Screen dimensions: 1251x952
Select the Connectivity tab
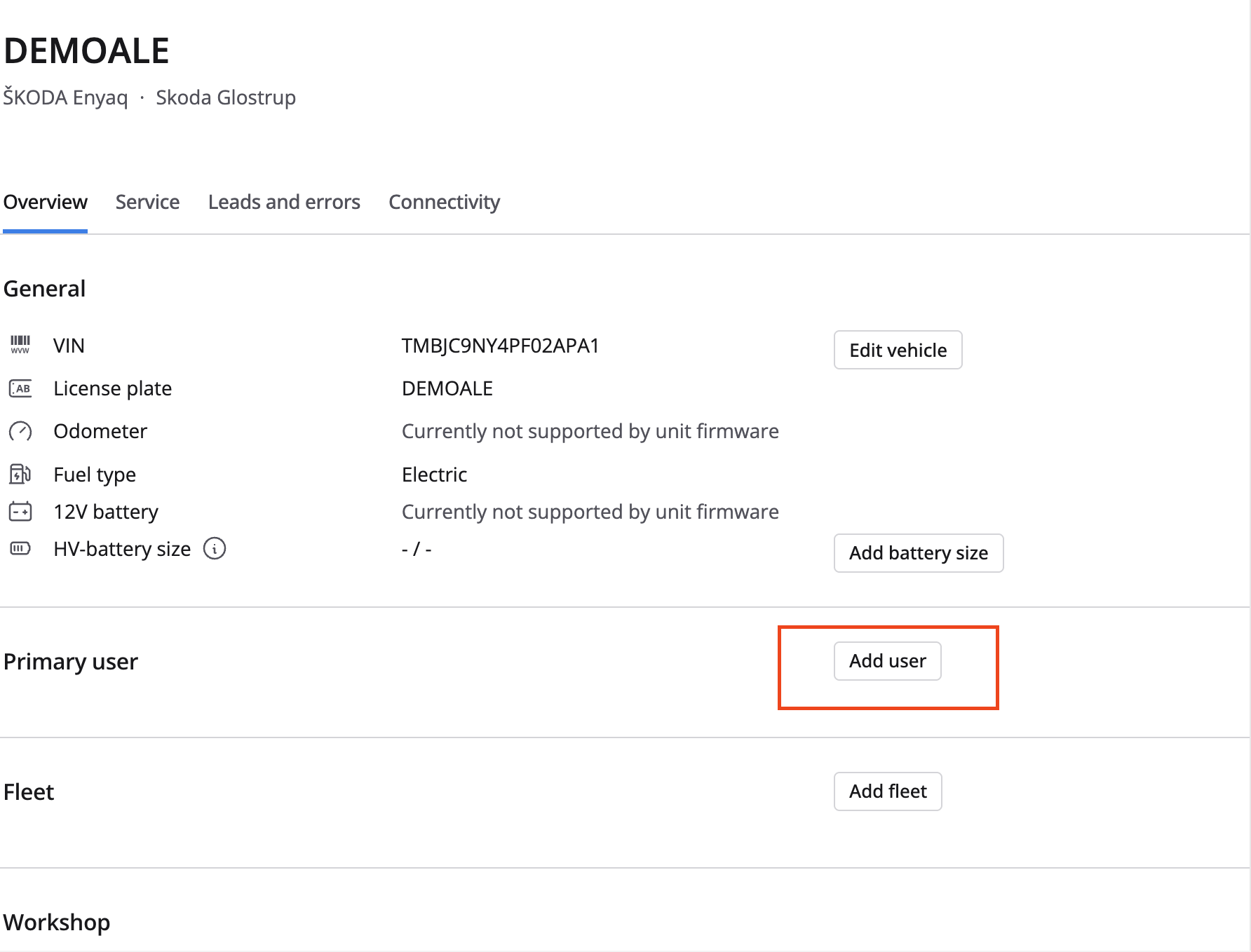pos(444,203)
